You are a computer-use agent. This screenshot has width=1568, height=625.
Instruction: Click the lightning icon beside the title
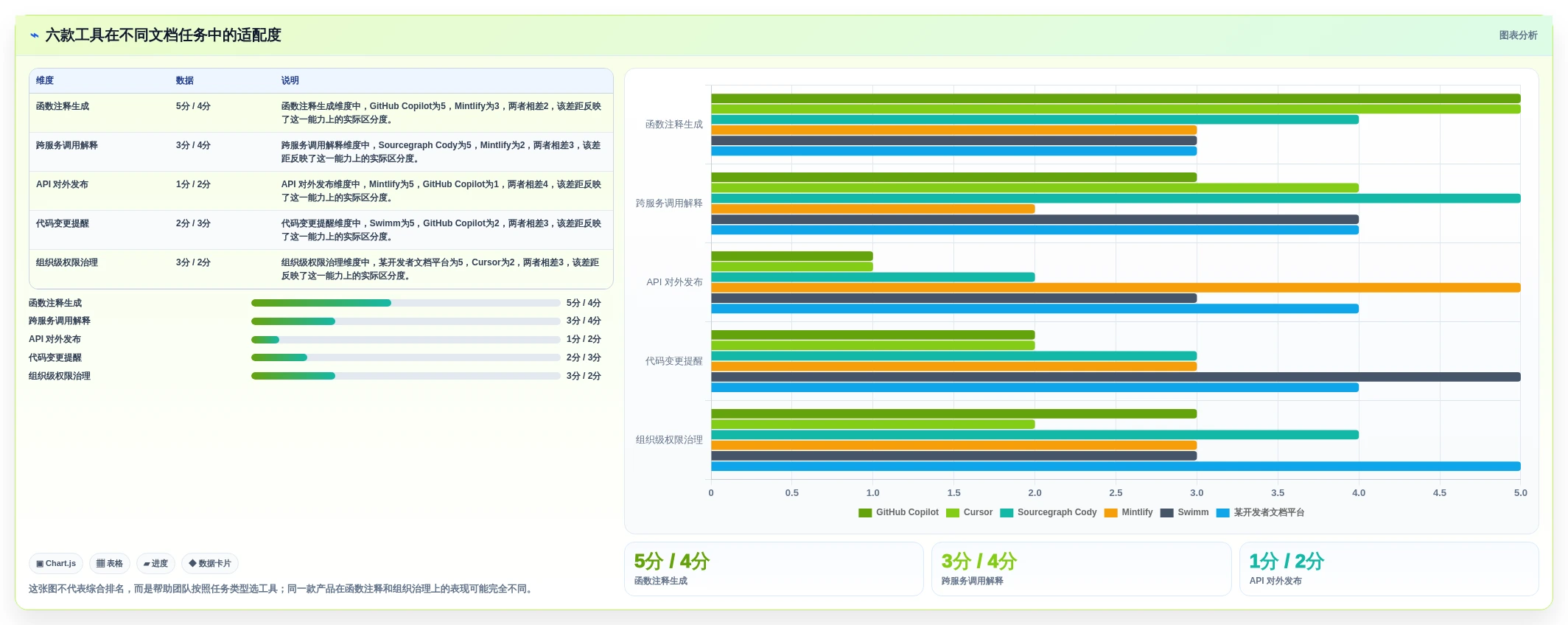click(x=35, y=35)
